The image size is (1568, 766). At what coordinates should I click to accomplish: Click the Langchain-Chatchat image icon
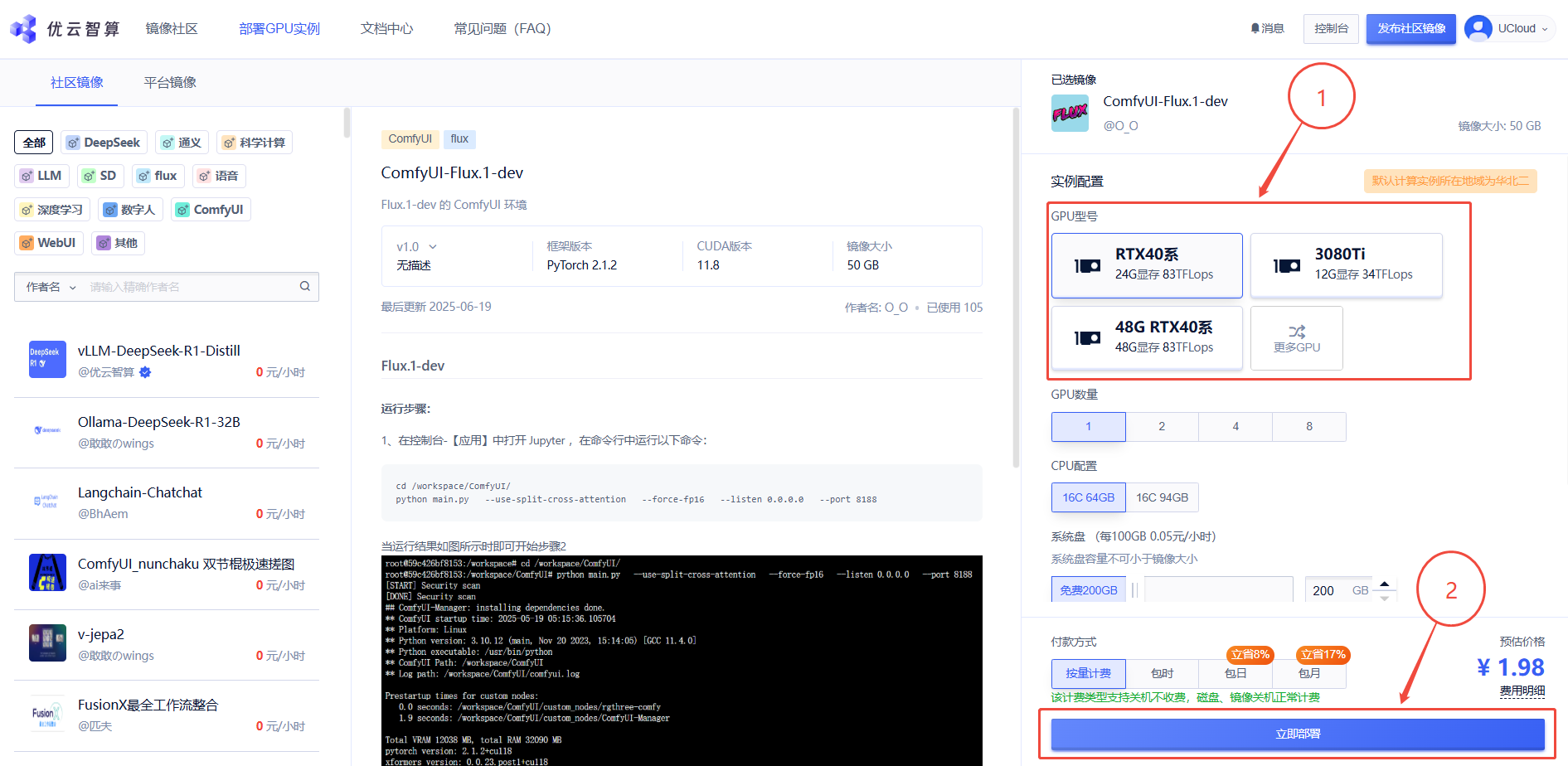47,502
